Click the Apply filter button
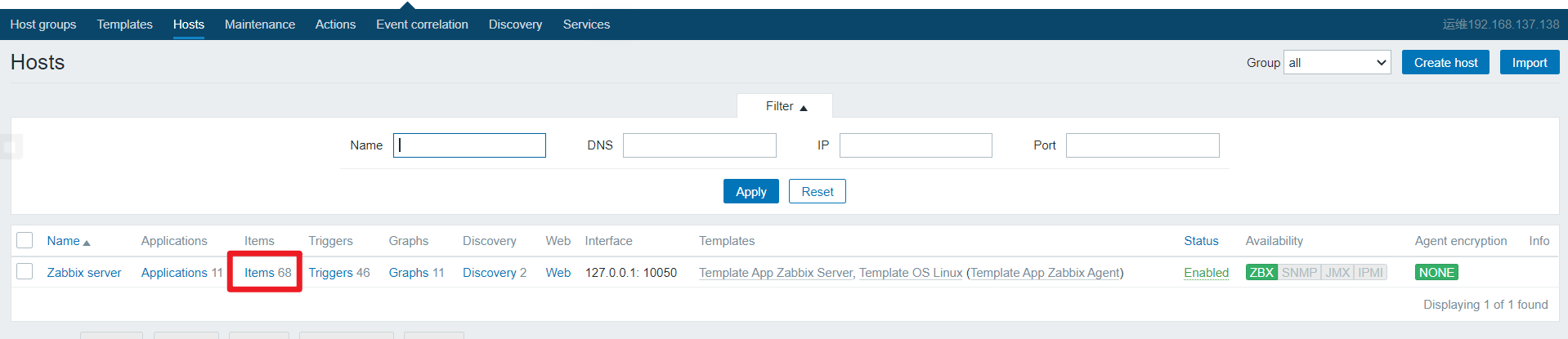This screenshot has width=1568, height=339. click(x=750, y=192)
